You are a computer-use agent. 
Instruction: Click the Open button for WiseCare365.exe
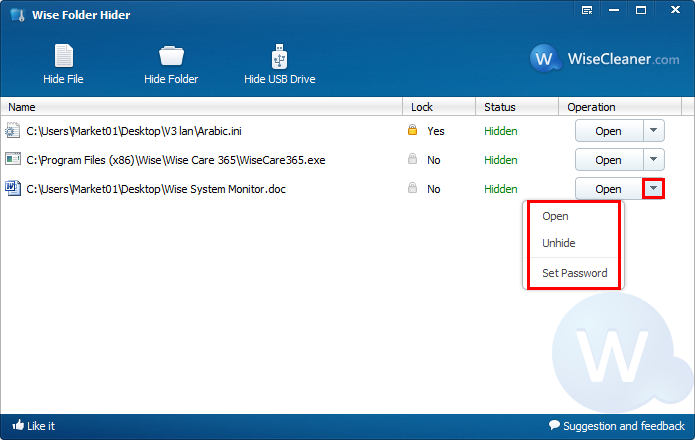pyautogui.click(x=609, y=160)
